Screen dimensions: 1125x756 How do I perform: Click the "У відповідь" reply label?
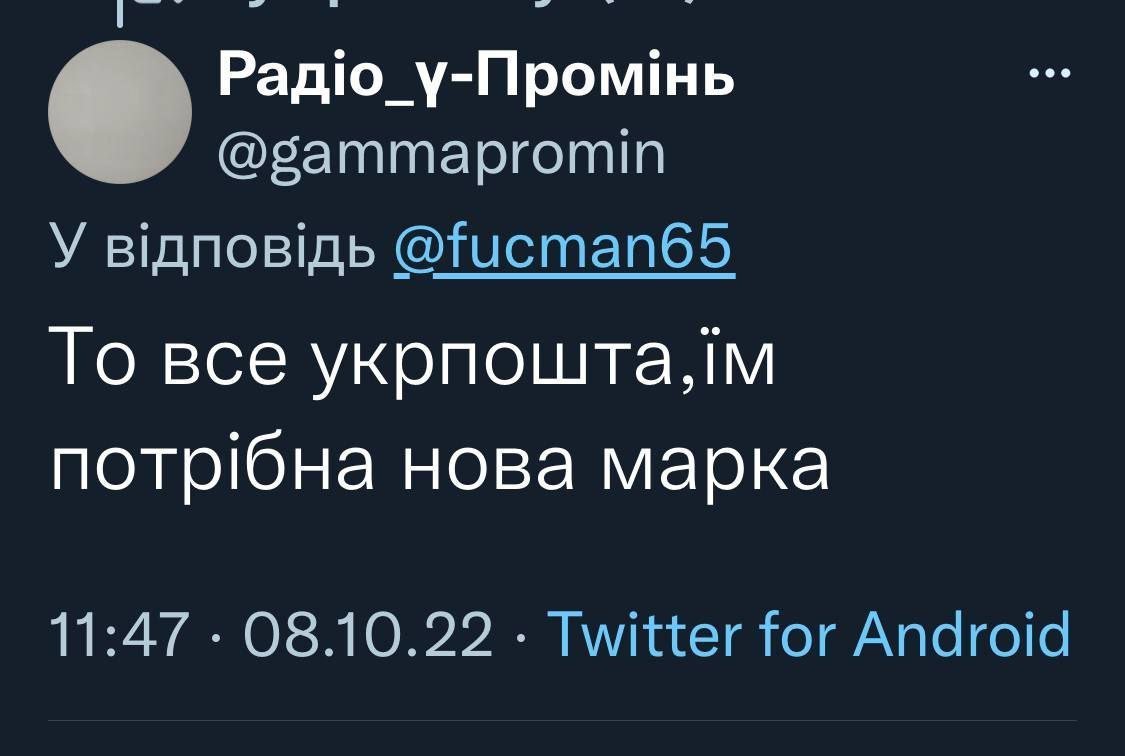(x=213, y=248)
